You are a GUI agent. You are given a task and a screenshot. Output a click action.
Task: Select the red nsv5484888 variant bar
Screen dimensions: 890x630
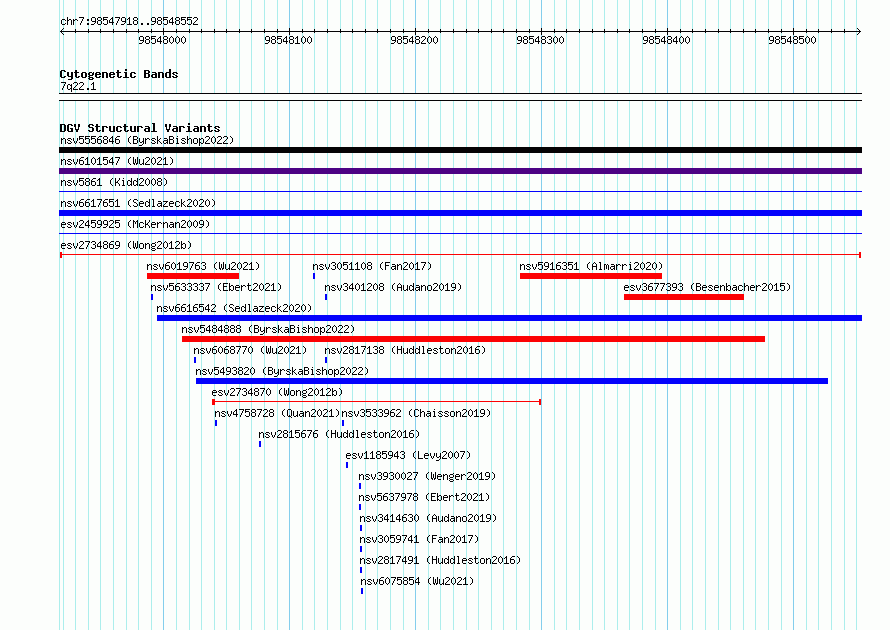pos(473,339)
